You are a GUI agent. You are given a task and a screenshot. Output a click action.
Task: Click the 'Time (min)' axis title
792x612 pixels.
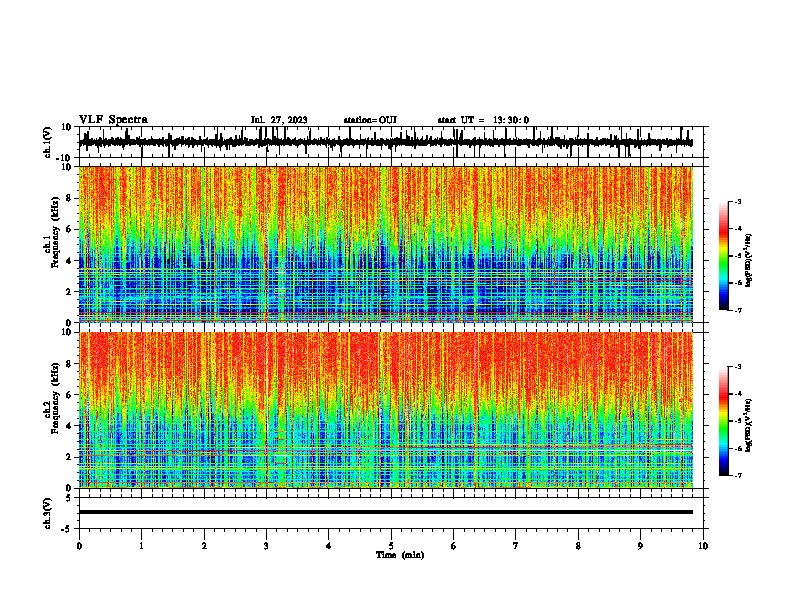click(400, 555)
